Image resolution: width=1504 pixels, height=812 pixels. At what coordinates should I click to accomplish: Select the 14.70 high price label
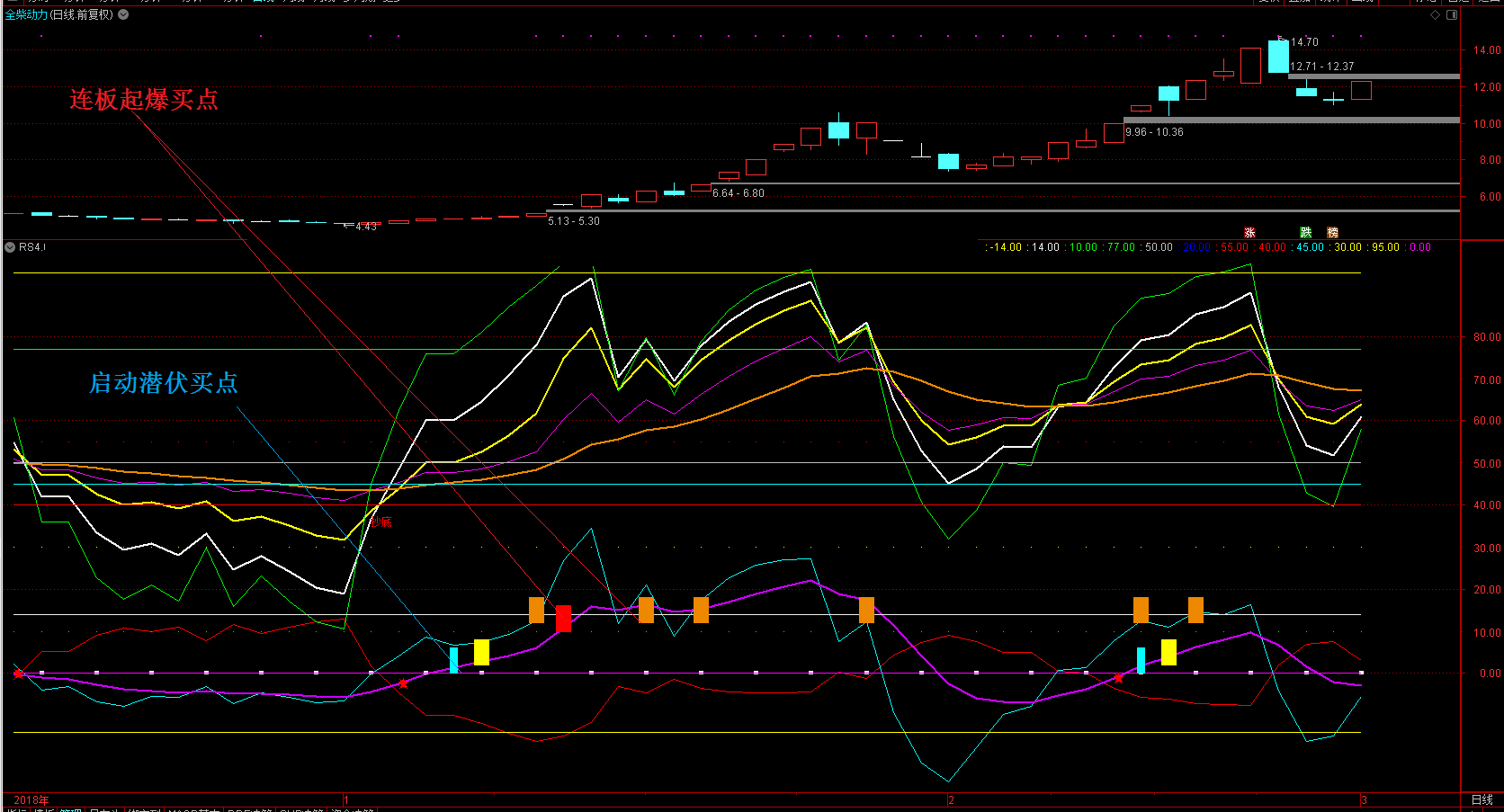(x=1304, y=42)
